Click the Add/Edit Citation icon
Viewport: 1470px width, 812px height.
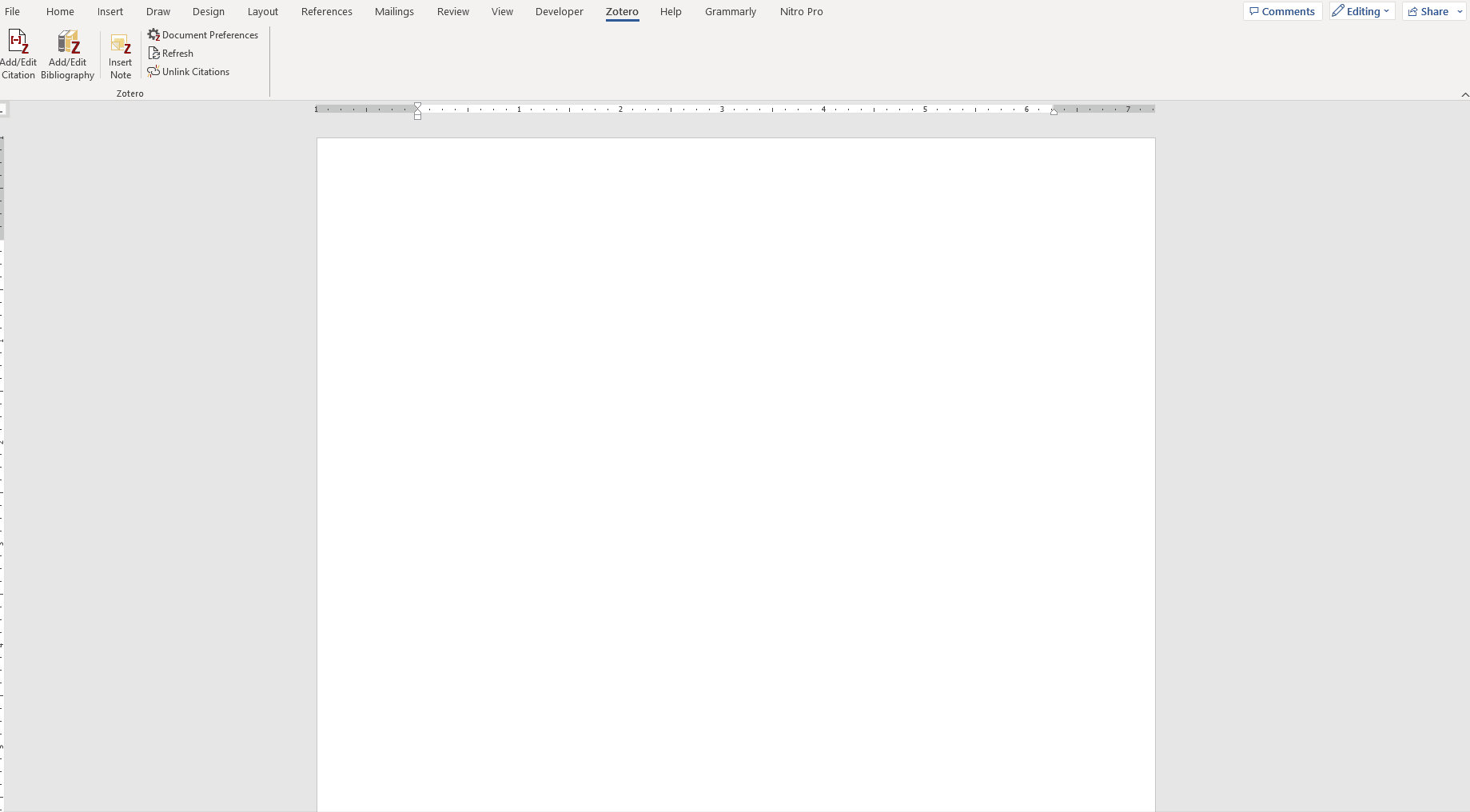pos(18,40)
